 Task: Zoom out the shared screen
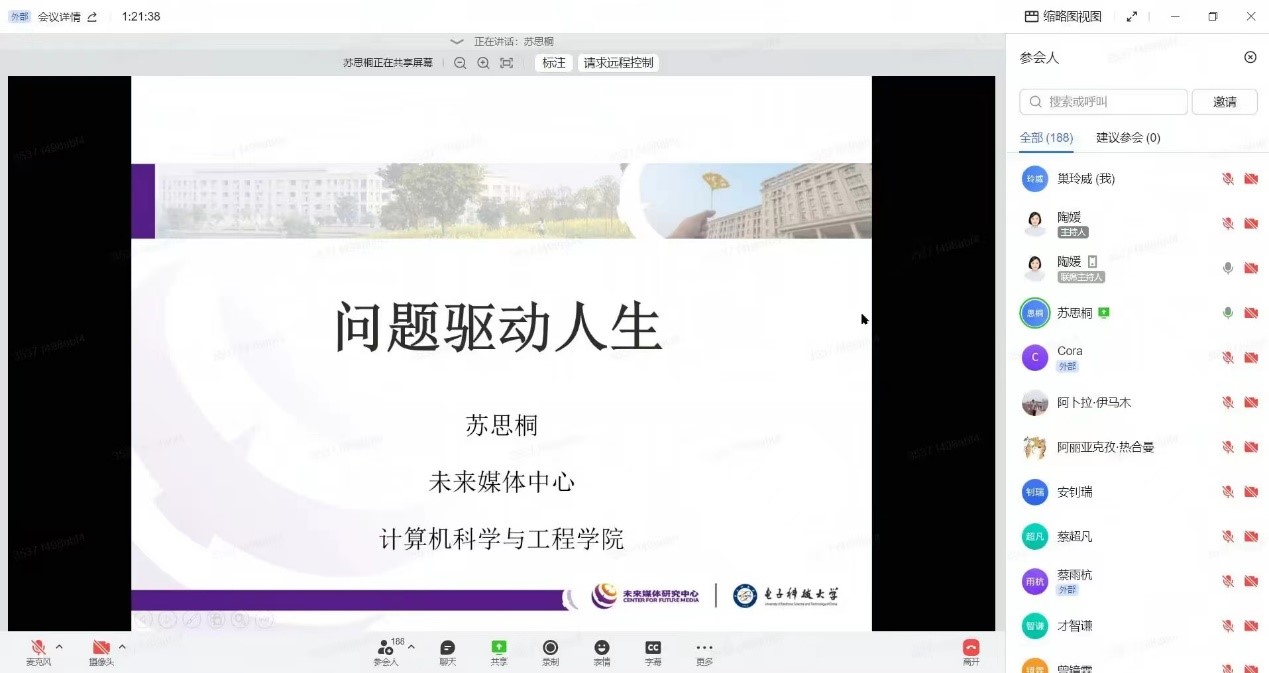click(460, 62)
